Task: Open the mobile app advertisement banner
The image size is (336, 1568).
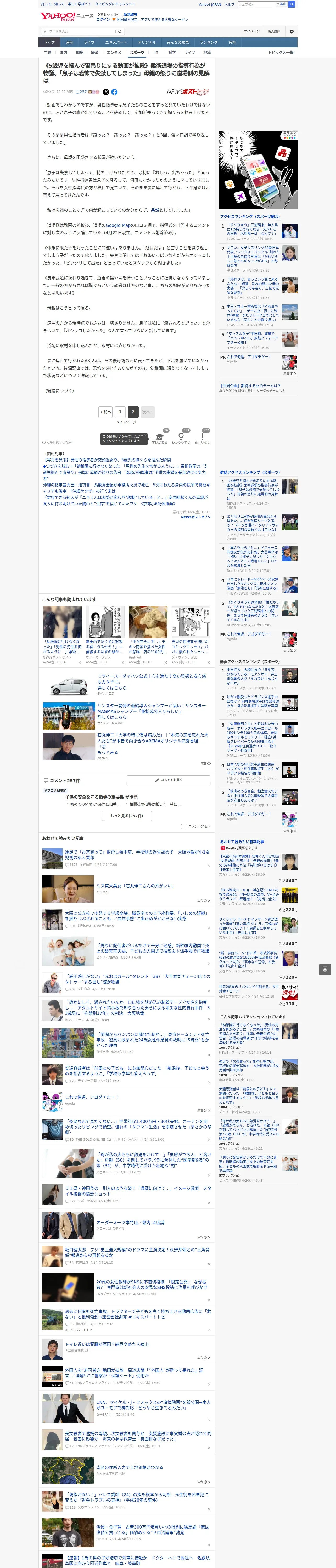Action: tap(259, 170)
